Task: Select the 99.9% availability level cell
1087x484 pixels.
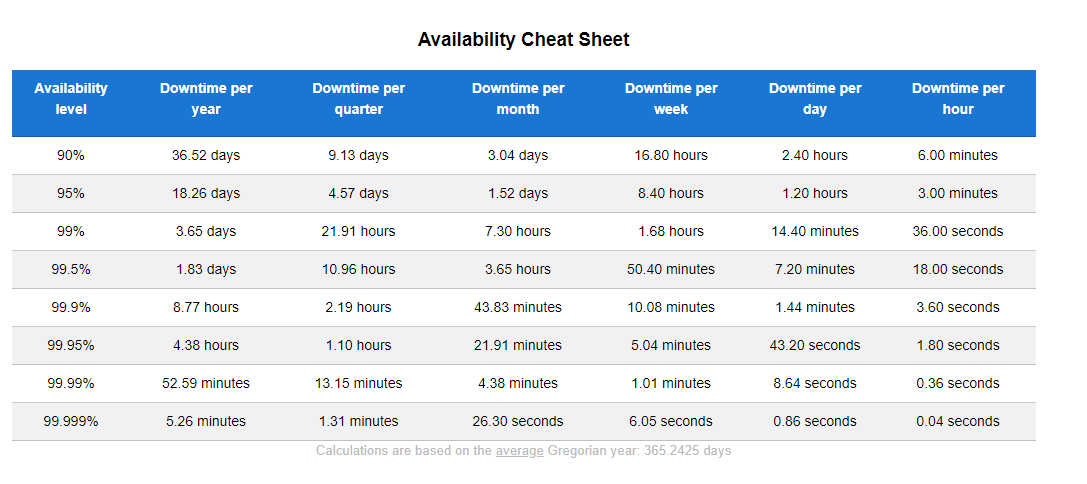Action: 71,307
